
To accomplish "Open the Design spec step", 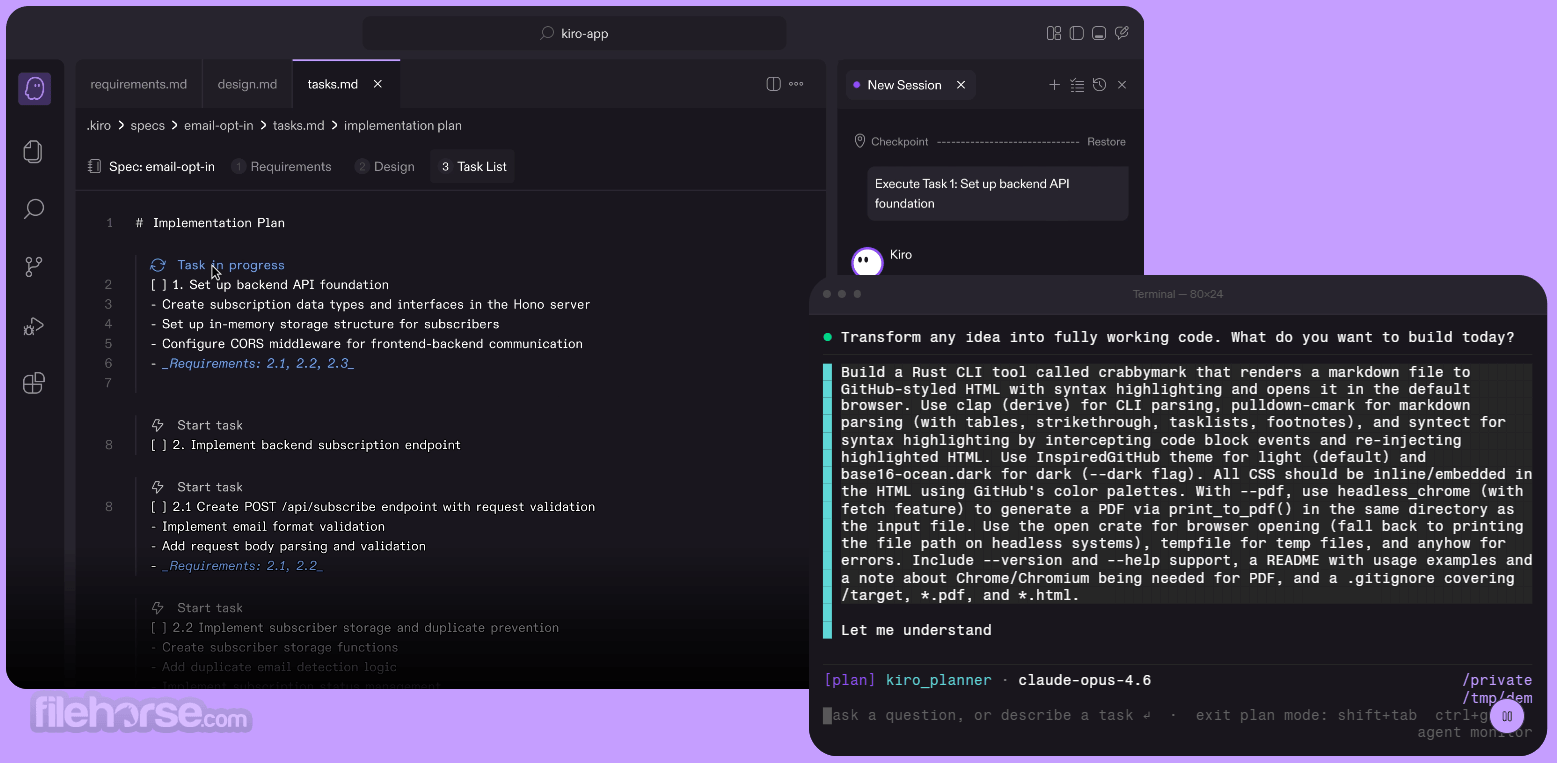I will click(x=385, y=167).
